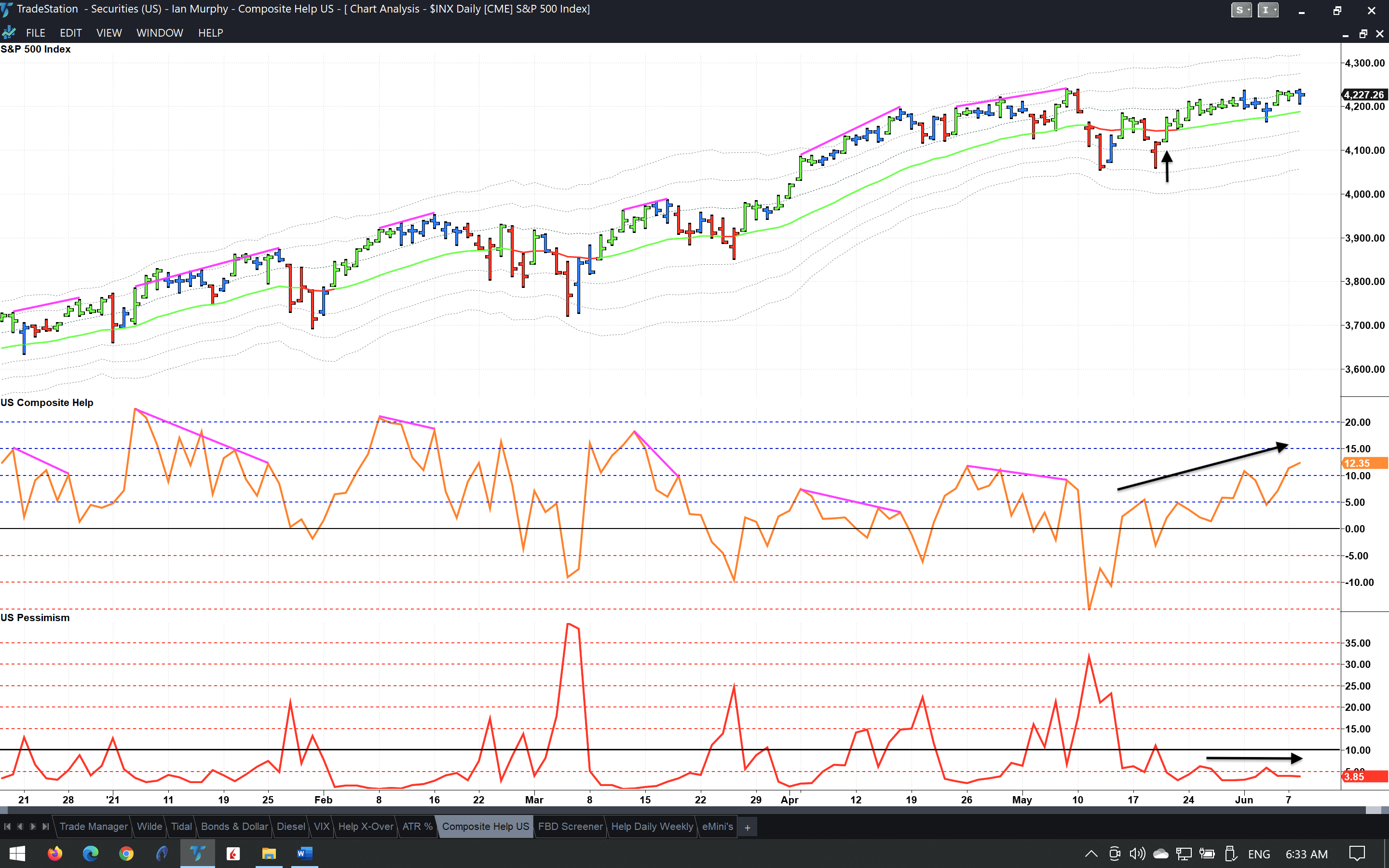Screen dimensions: 1389x868
Task: Jump to last workspace tab arrow
Action: (x=46, y=827)
